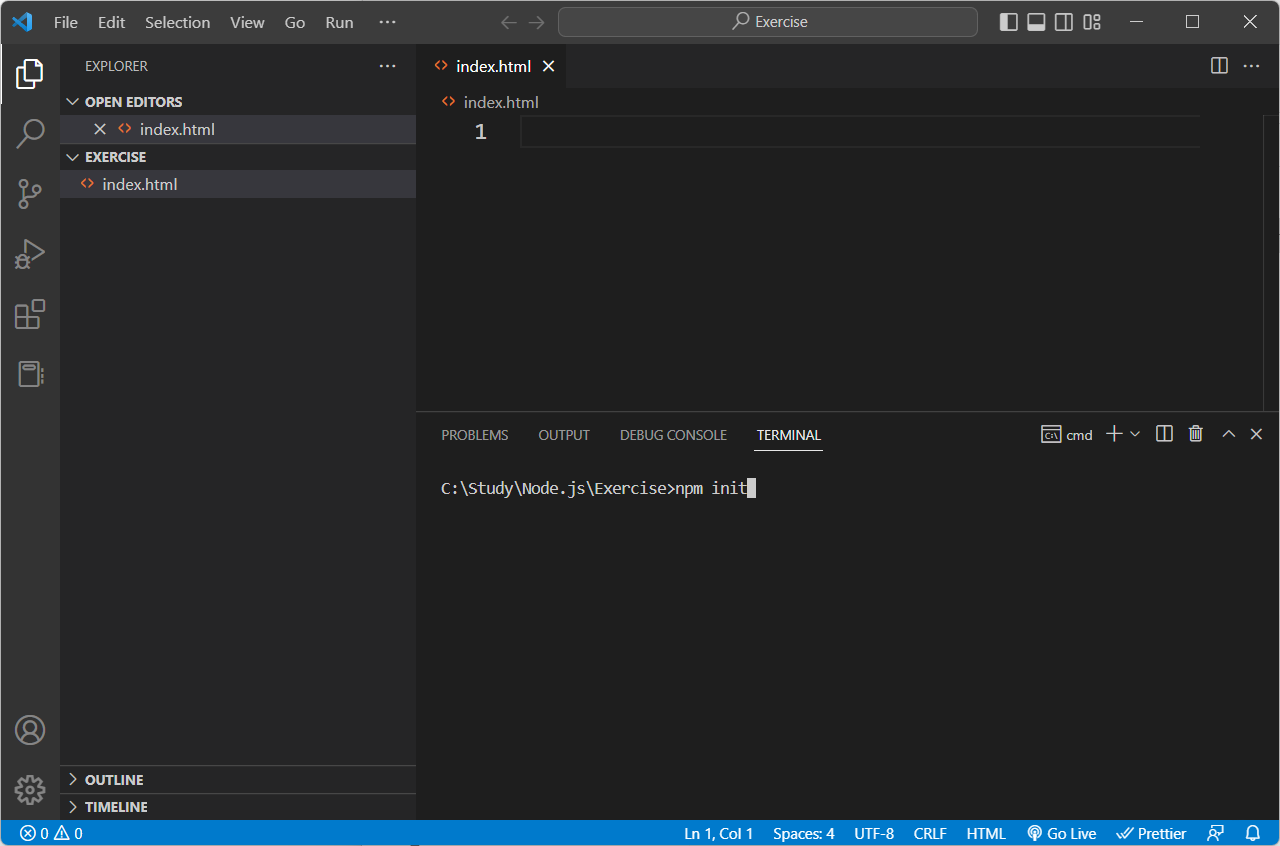Open the Go menu
The image size is (1280, 846).
pyautogui.click(x=295, y=22)
